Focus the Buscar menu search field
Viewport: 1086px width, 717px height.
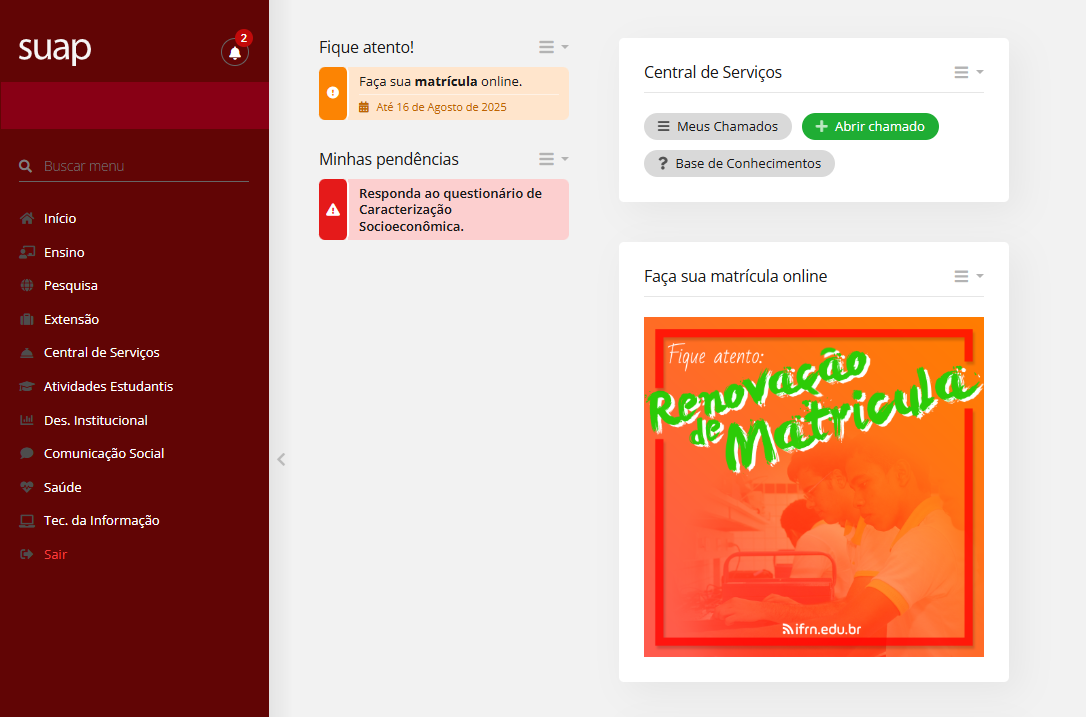[134, 166]
